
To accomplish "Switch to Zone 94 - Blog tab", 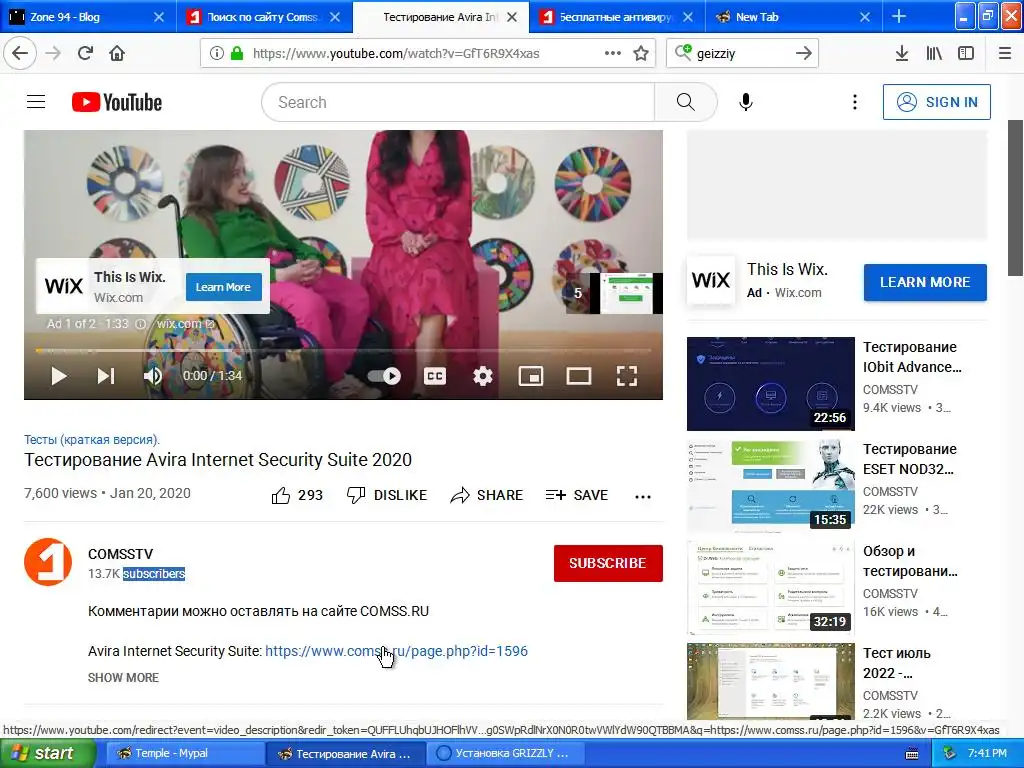I will coord(88,17).
